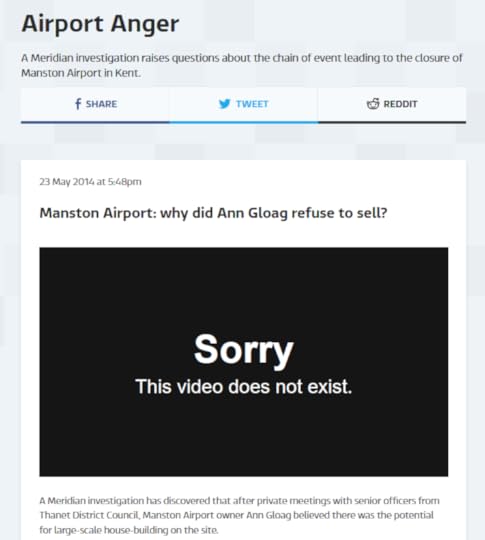This screenshot has width=485, height=540.
Task: Click the large 'Sorry' text in the video
Action: [244, 350]
